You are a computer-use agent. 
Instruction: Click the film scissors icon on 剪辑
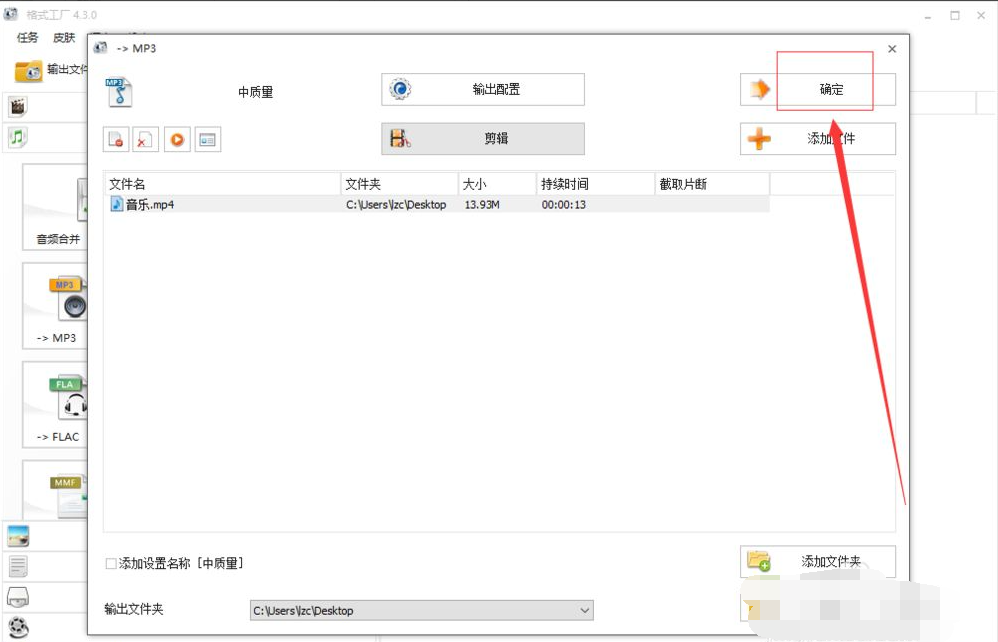point(400,139)
